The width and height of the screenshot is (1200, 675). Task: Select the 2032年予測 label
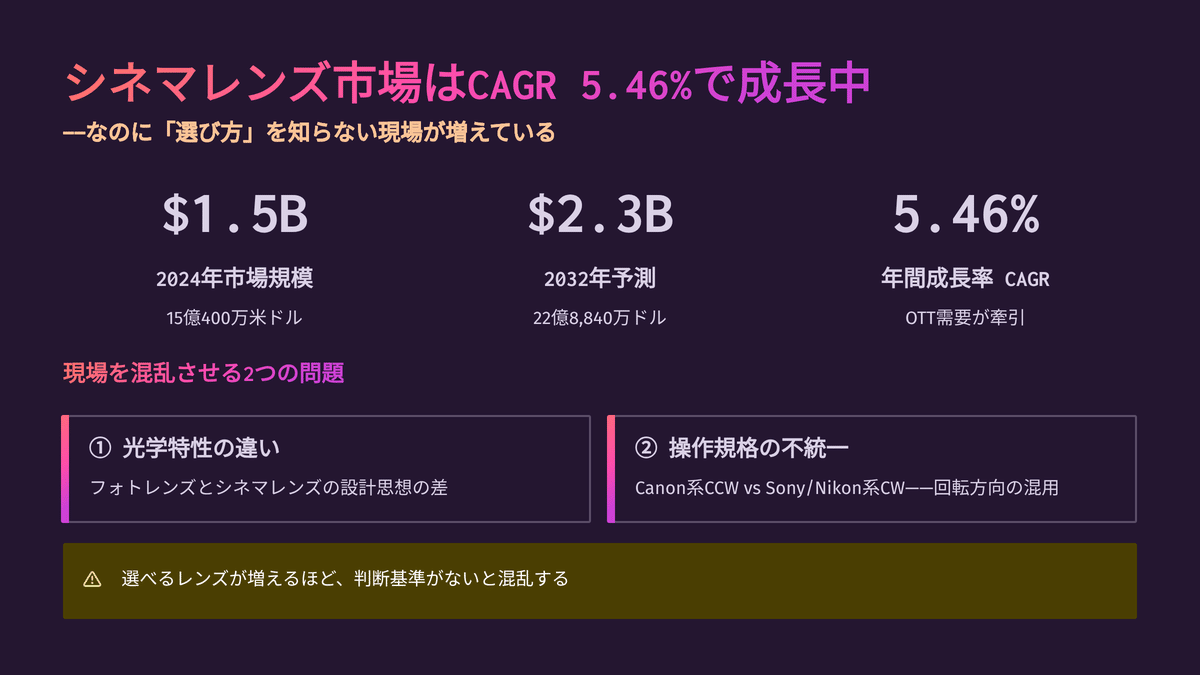[600, 279]
